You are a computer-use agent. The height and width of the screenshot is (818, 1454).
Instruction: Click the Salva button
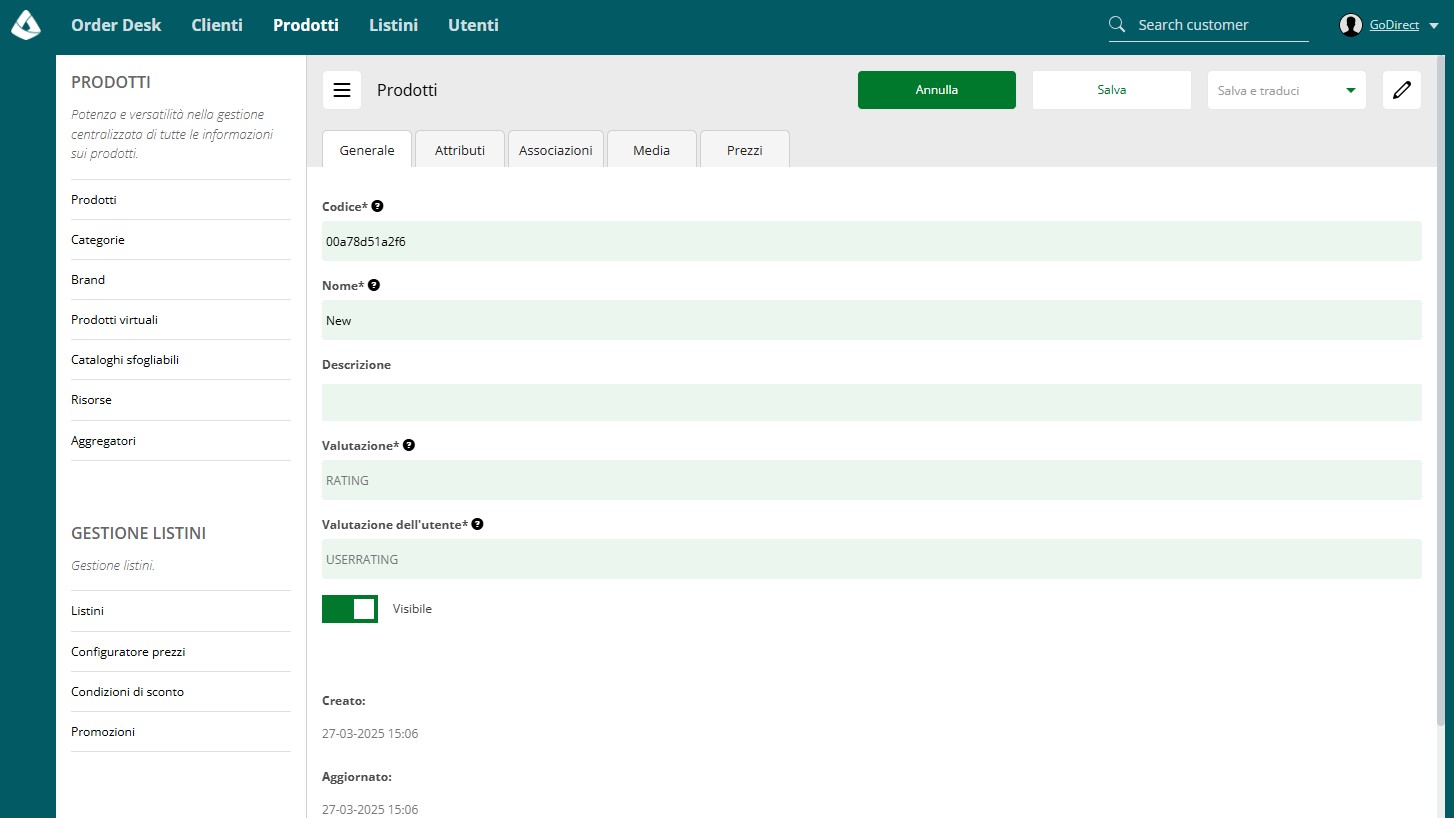[x=1112, y=90]
